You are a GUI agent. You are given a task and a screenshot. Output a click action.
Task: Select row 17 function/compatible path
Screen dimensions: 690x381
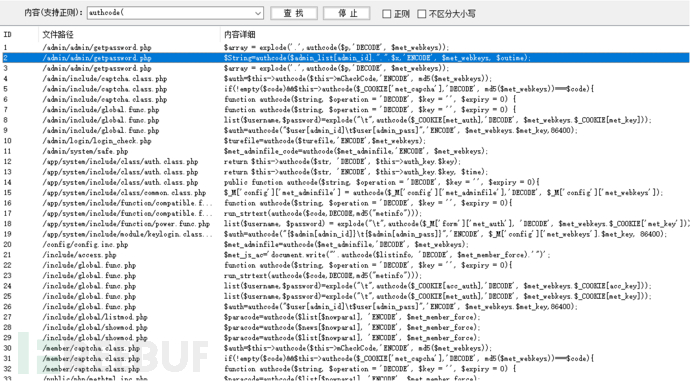pyautogui.click(x=127, y=213)
